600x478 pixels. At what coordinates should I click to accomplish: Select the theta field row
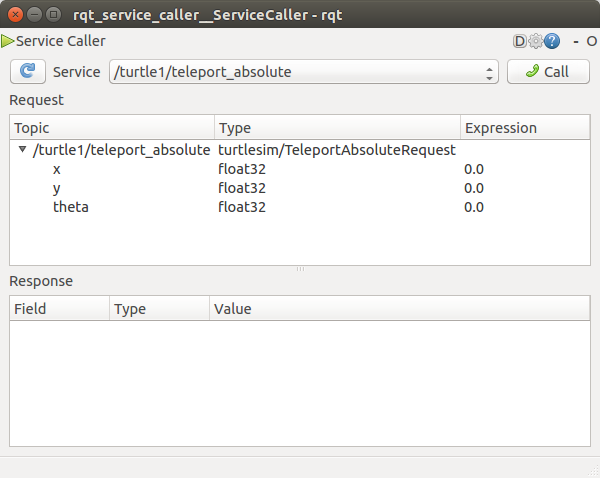[x=70, y=207]
